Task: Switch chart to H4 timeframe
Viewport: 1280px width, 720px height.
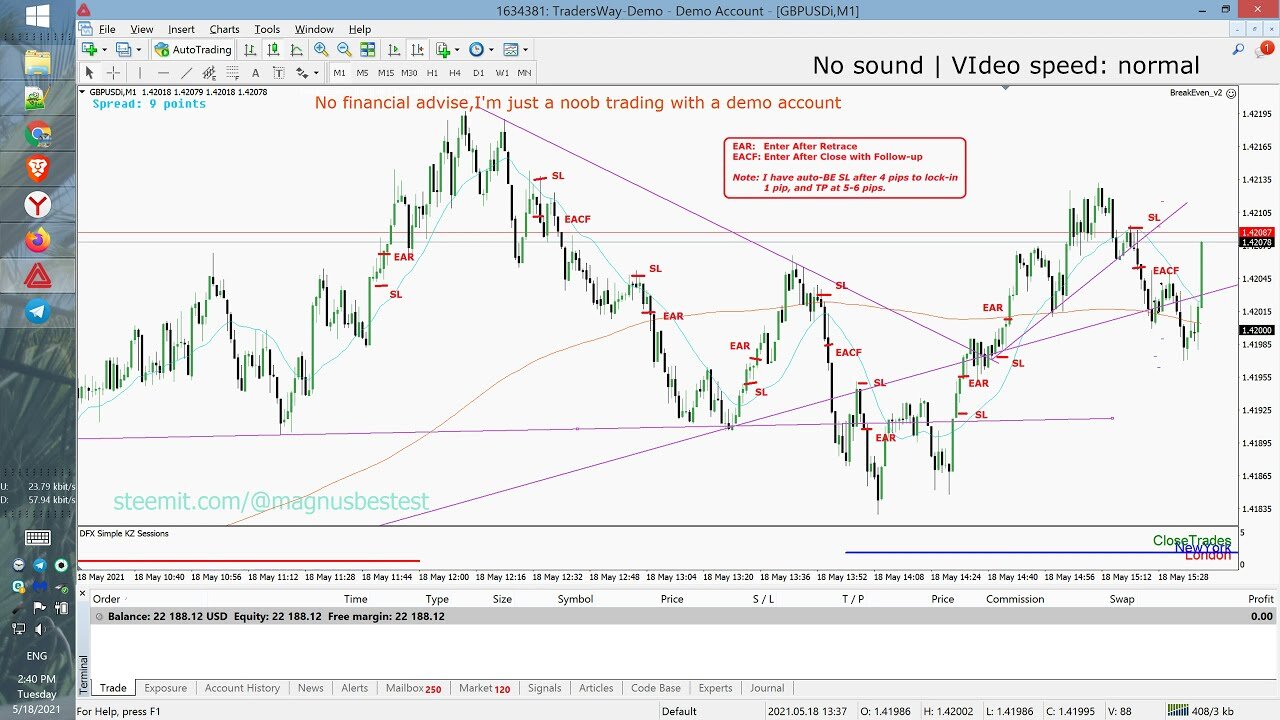Action: click(x=455, y=73)
